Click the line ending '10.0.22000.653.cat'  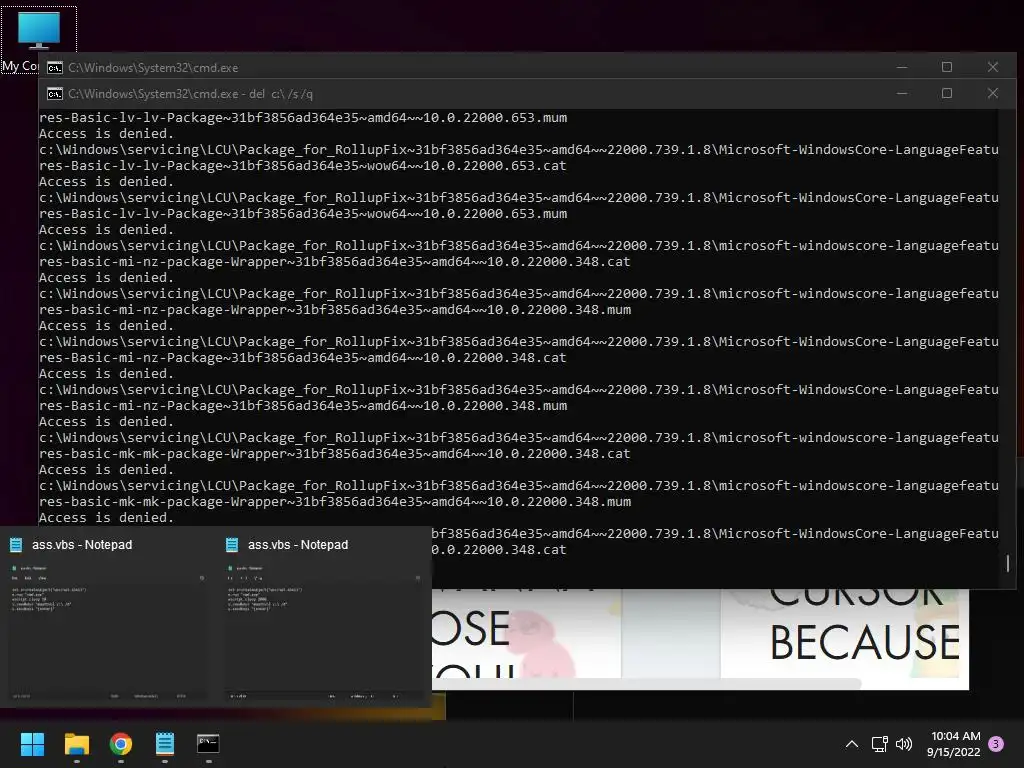point(302,165)
